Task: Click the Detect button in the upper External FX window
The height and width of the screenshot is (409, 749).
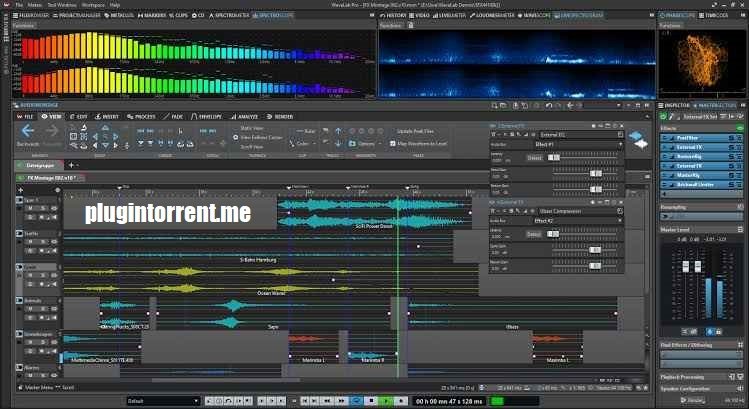Action: point(535,158)
